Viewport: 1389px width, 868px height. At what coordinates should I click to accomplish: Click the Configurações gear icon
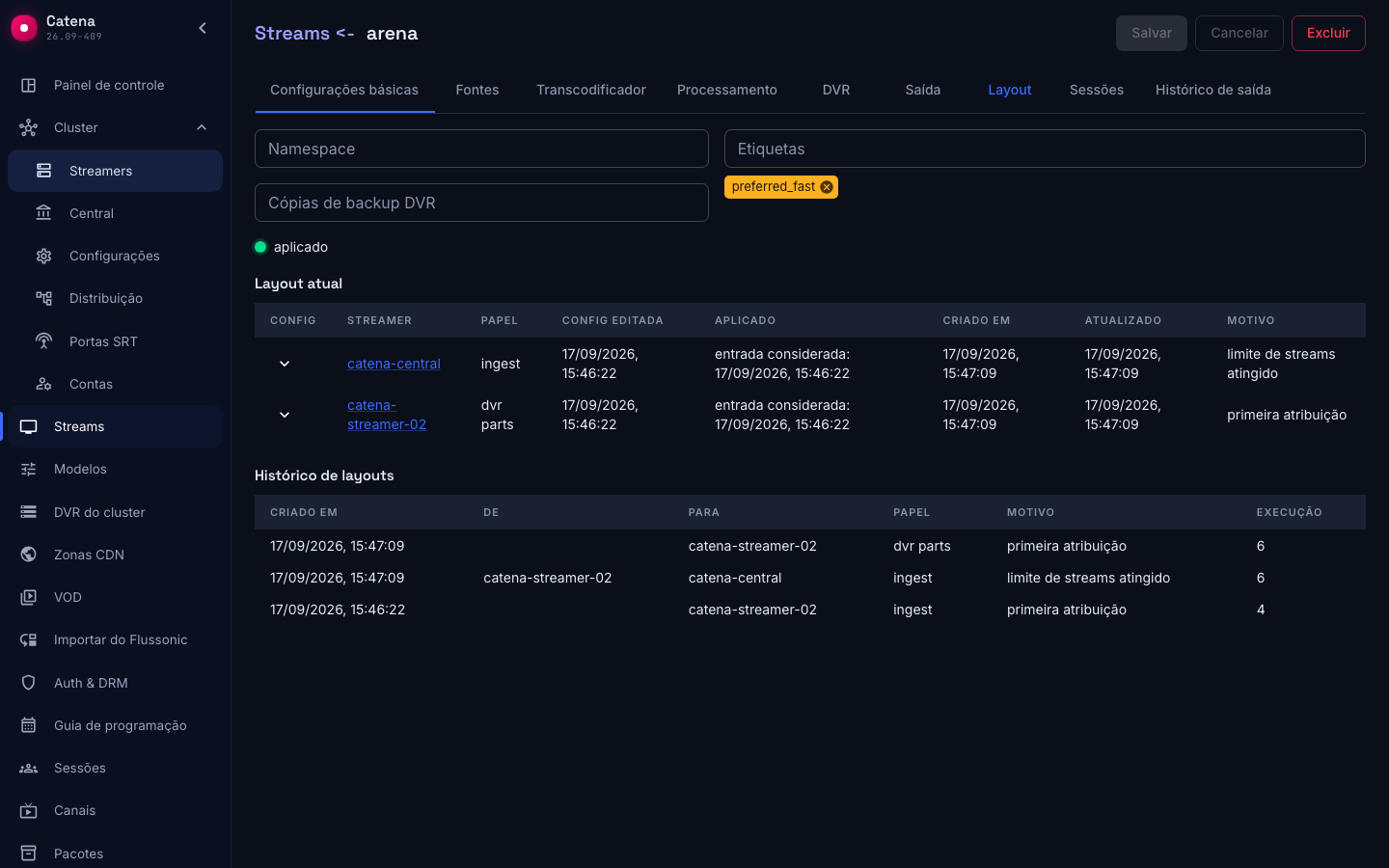click(44, 256)
